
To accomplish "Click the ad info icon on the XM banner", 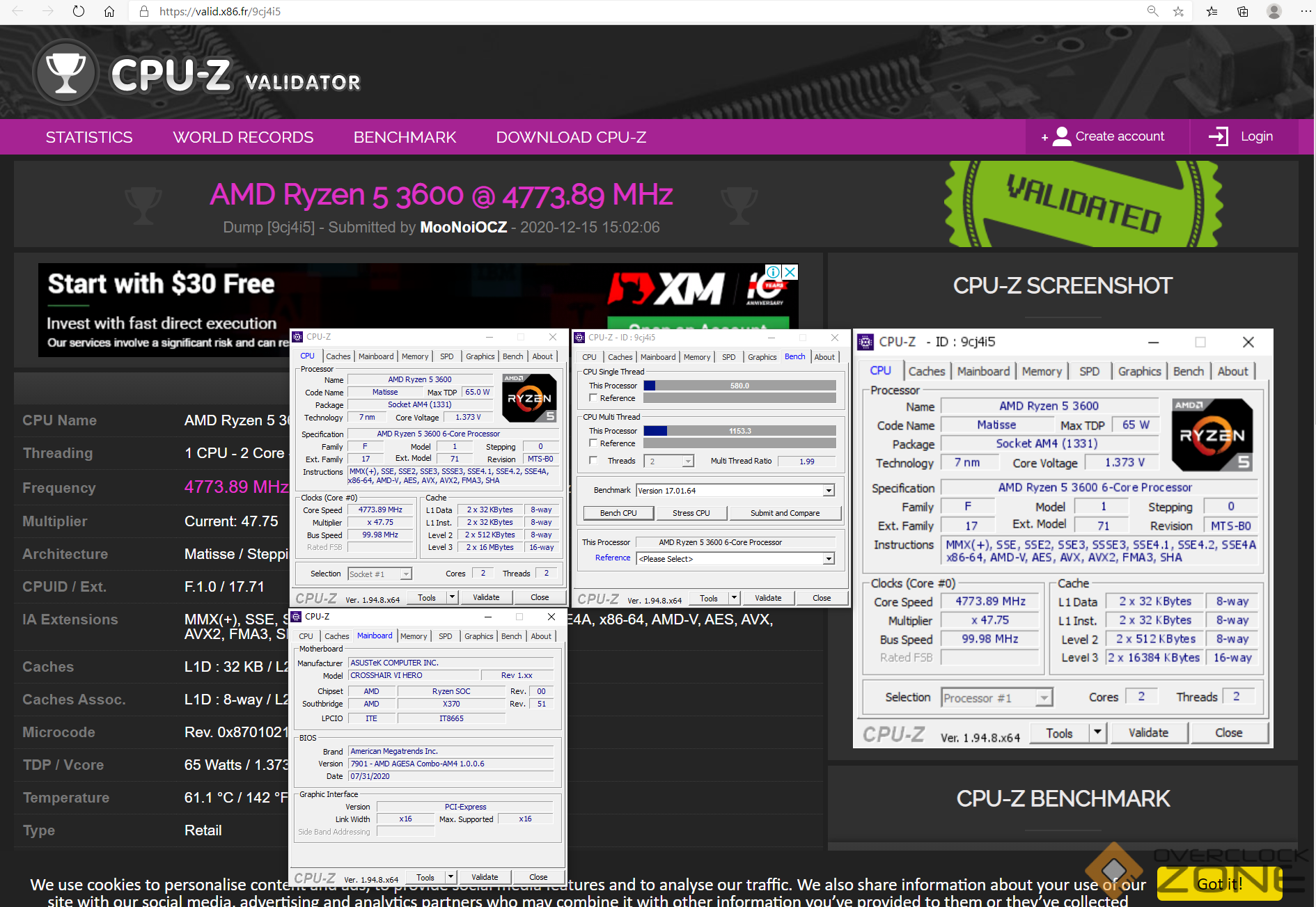I will tap(773, 271).
